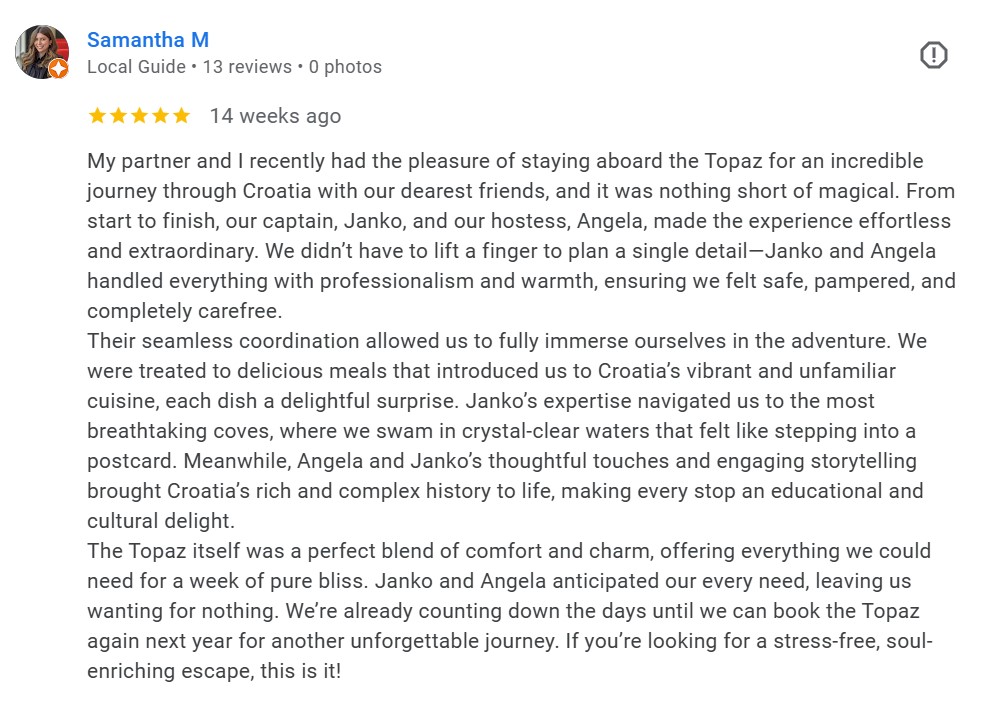The height and width of the screenshot is (711, 991).
Task: Select the third star in the rating
Action: (x=139, y=116)
